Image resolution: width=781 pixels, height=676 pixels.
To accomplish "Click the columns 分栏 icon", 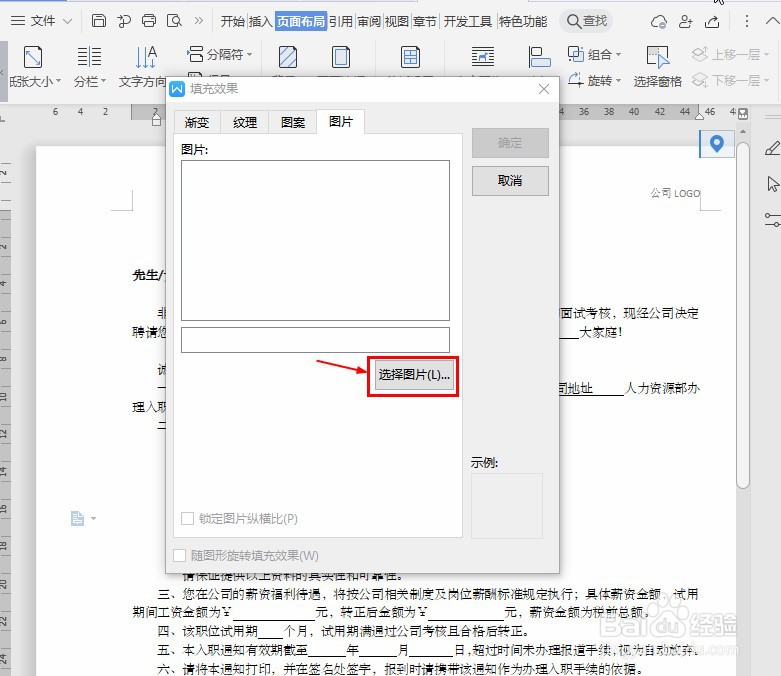I will pyautogui.click(x=90, y=57).
